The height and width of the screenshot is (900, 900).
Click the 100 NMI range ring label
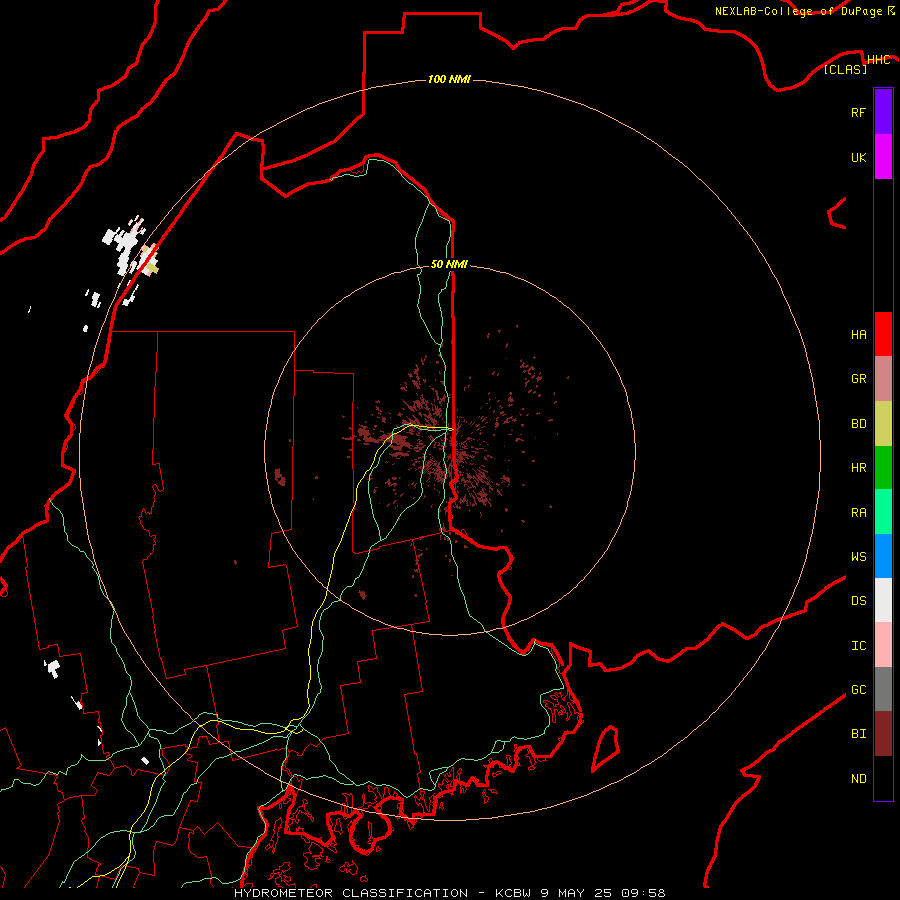pos(449,79)
